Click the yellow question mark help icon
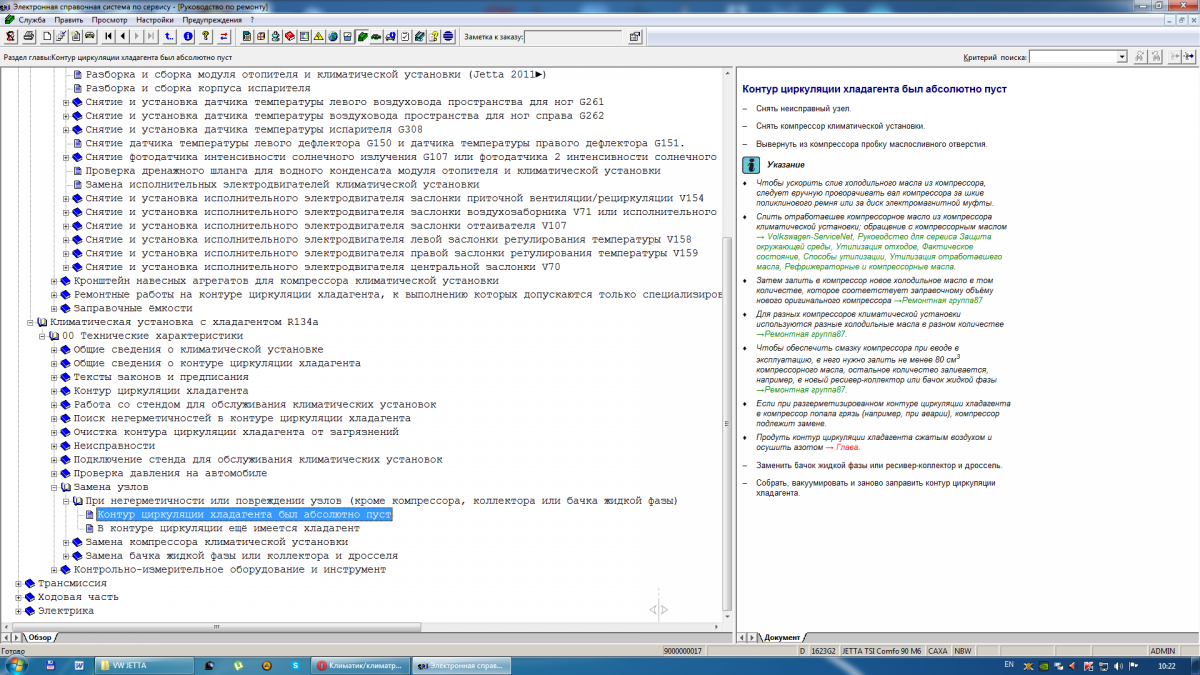The height and width of the screenshot is (675, 1200). pyautogui.click(x=205, y=37)
